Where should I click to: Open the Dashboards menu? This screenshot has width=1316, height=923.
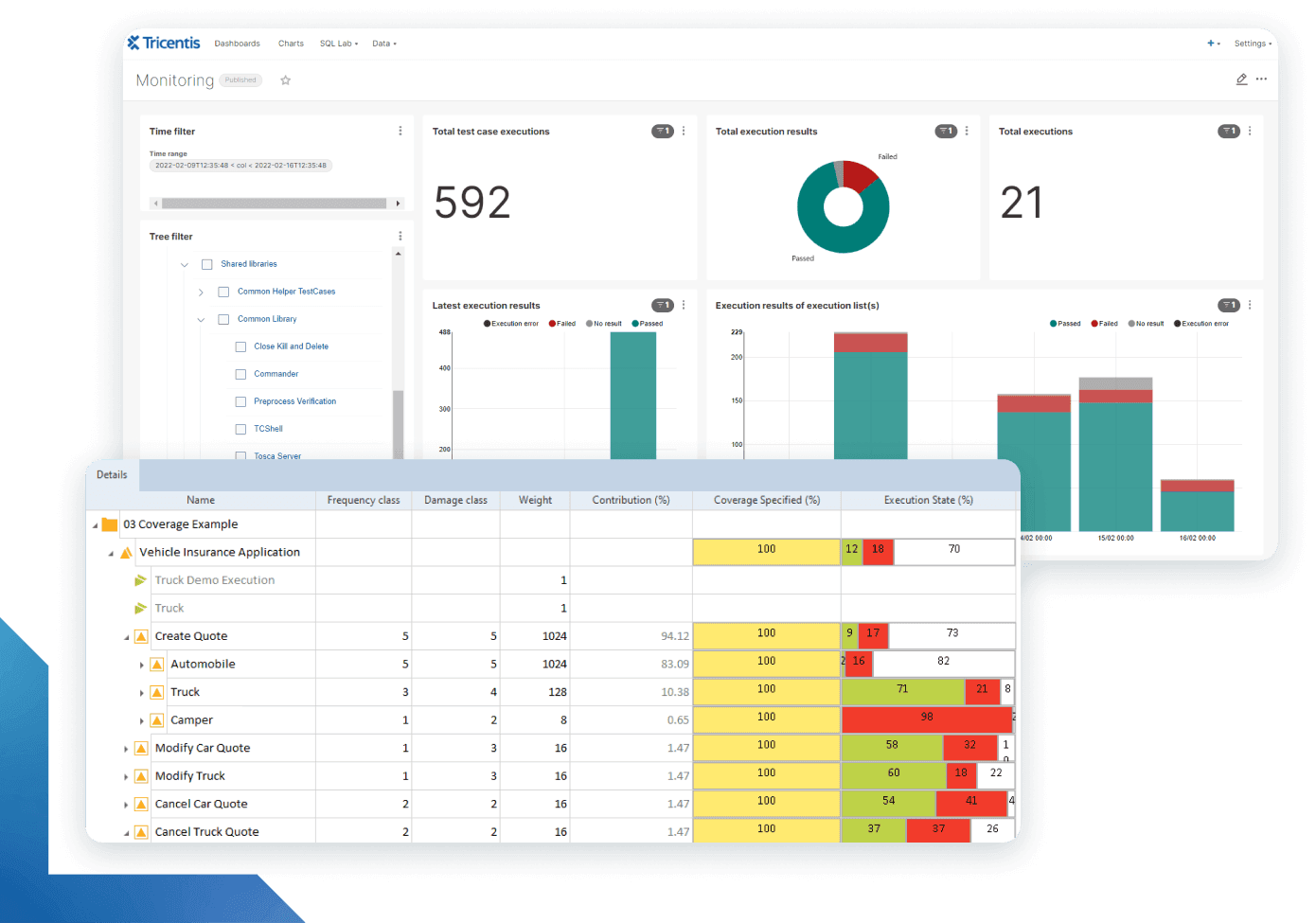click(237, 43)
